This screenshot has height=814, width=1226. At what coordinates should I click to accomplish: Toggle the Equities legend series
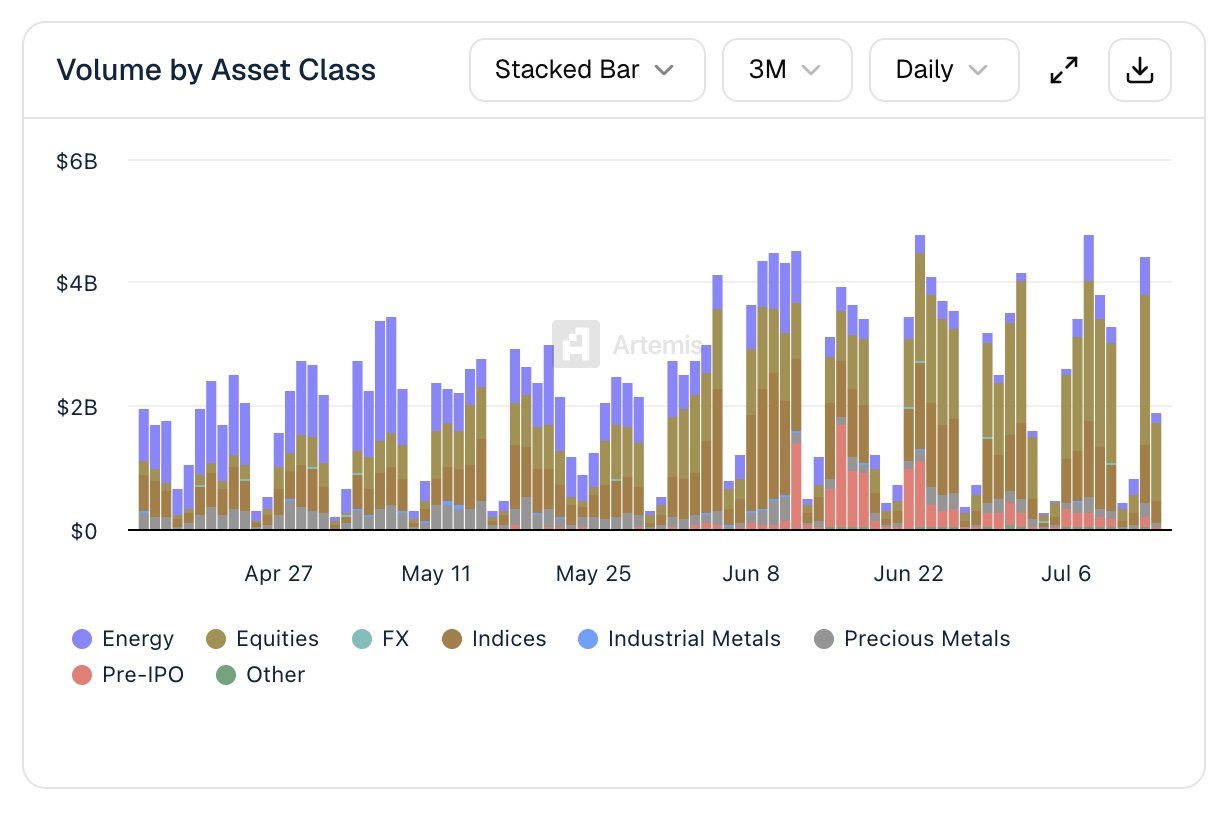263,639
